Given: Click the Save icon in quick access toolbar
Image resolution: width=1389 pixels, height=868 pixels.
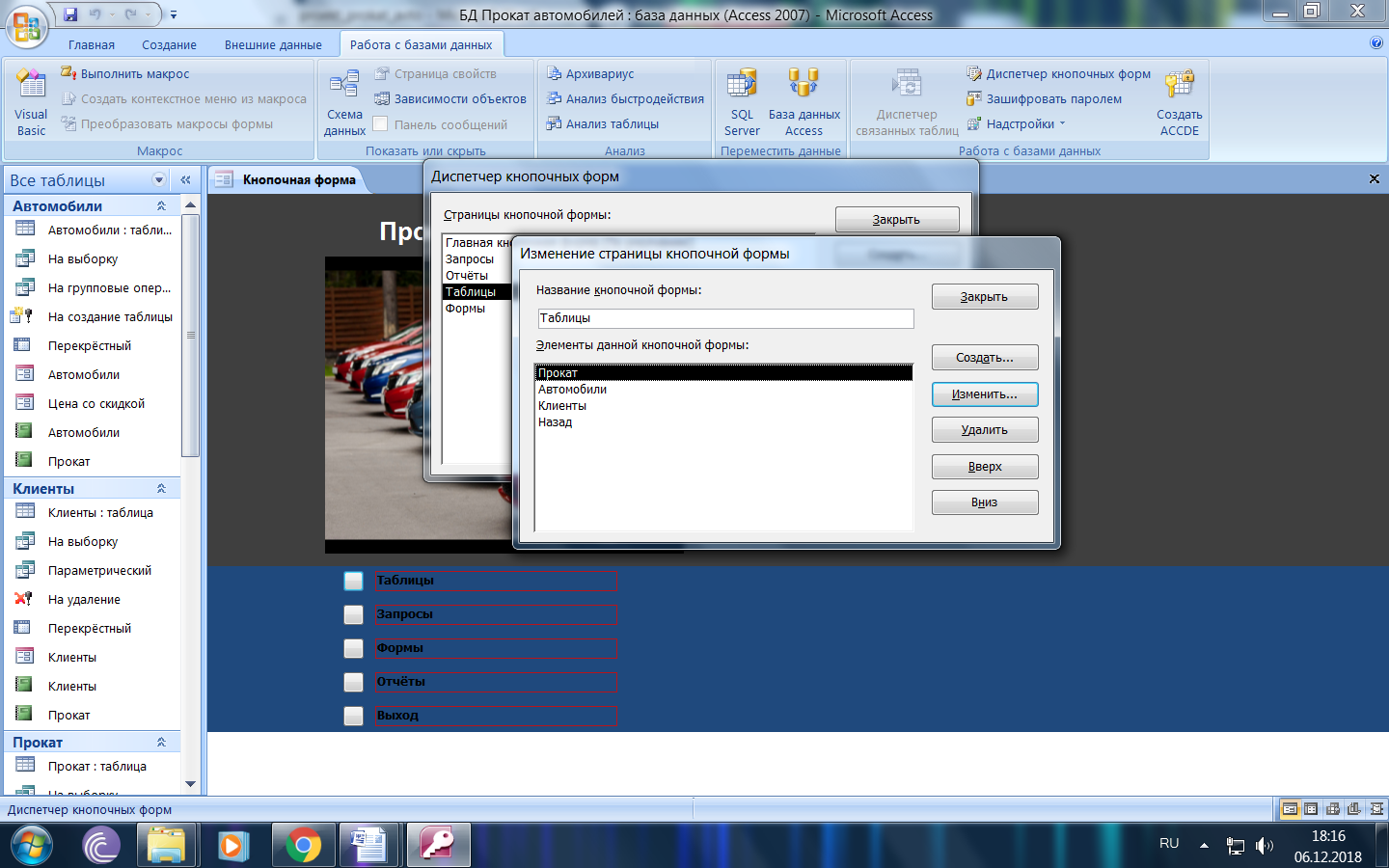Looking at the screenshot, I should pyautogui.click(x=70, y=14).
